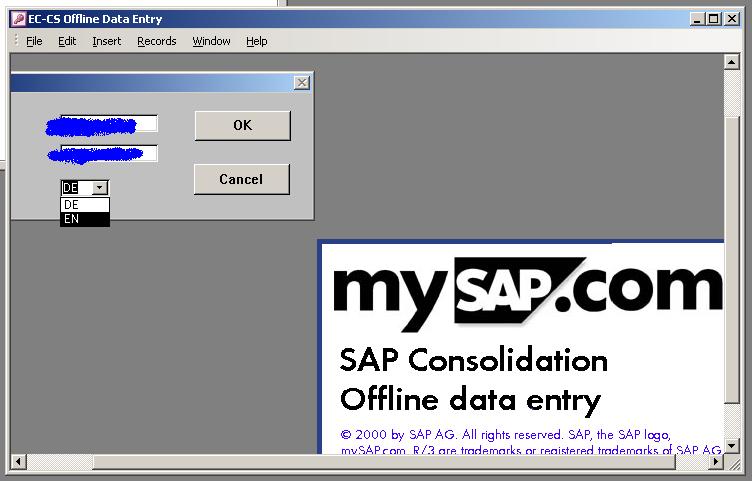Open the Insert menu
752x481 pixels.
(106, 41)
